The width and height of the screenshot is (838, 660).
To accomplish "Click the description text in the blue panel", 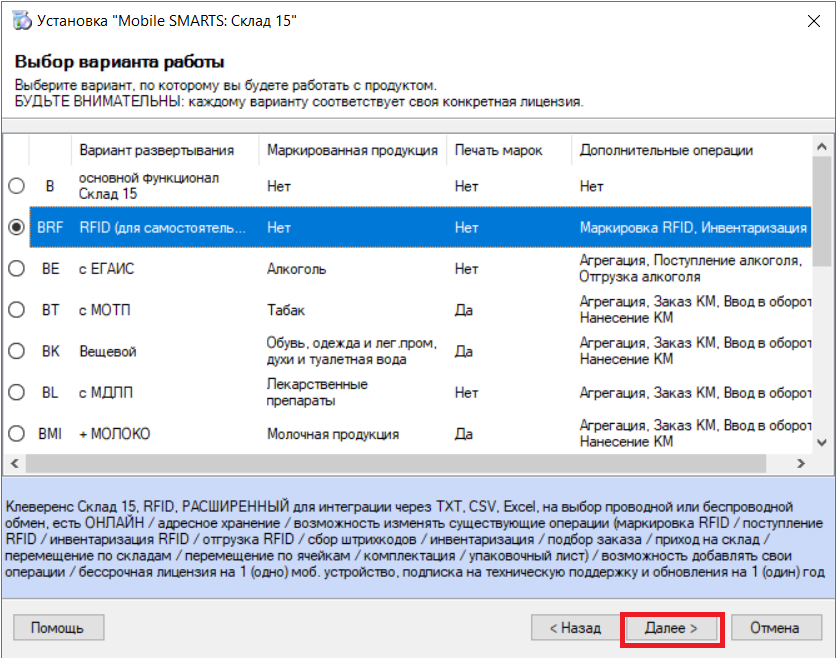I will (x=415, y=539).
